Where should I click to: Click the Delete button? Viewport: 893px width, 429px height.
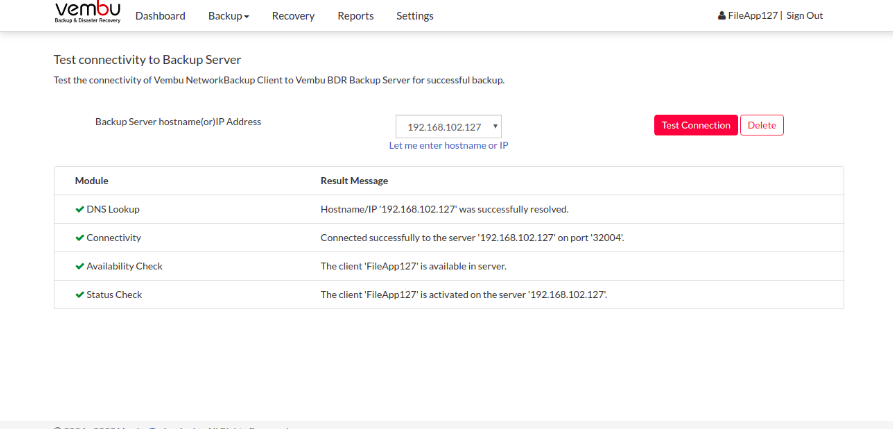(762, 125)
